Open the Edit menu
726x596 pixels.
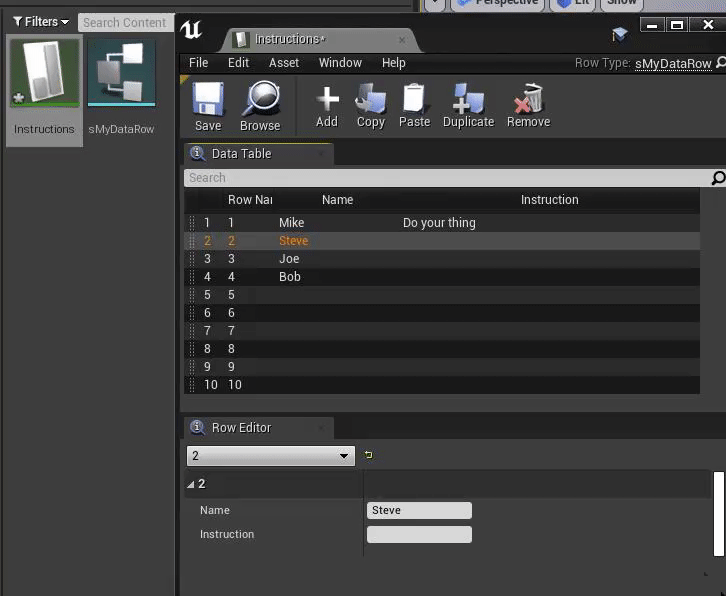(x=238, y=63)
